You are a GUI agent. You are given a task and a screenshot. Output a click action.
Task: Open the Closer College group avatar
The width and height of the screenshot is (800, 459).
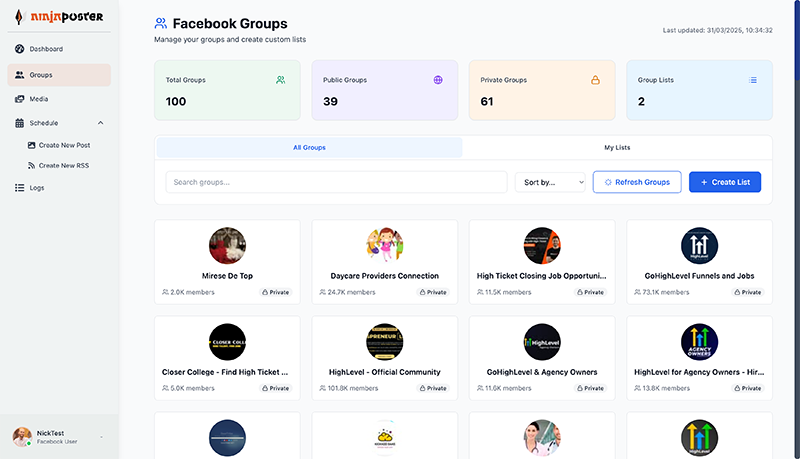tap(228, 342)
